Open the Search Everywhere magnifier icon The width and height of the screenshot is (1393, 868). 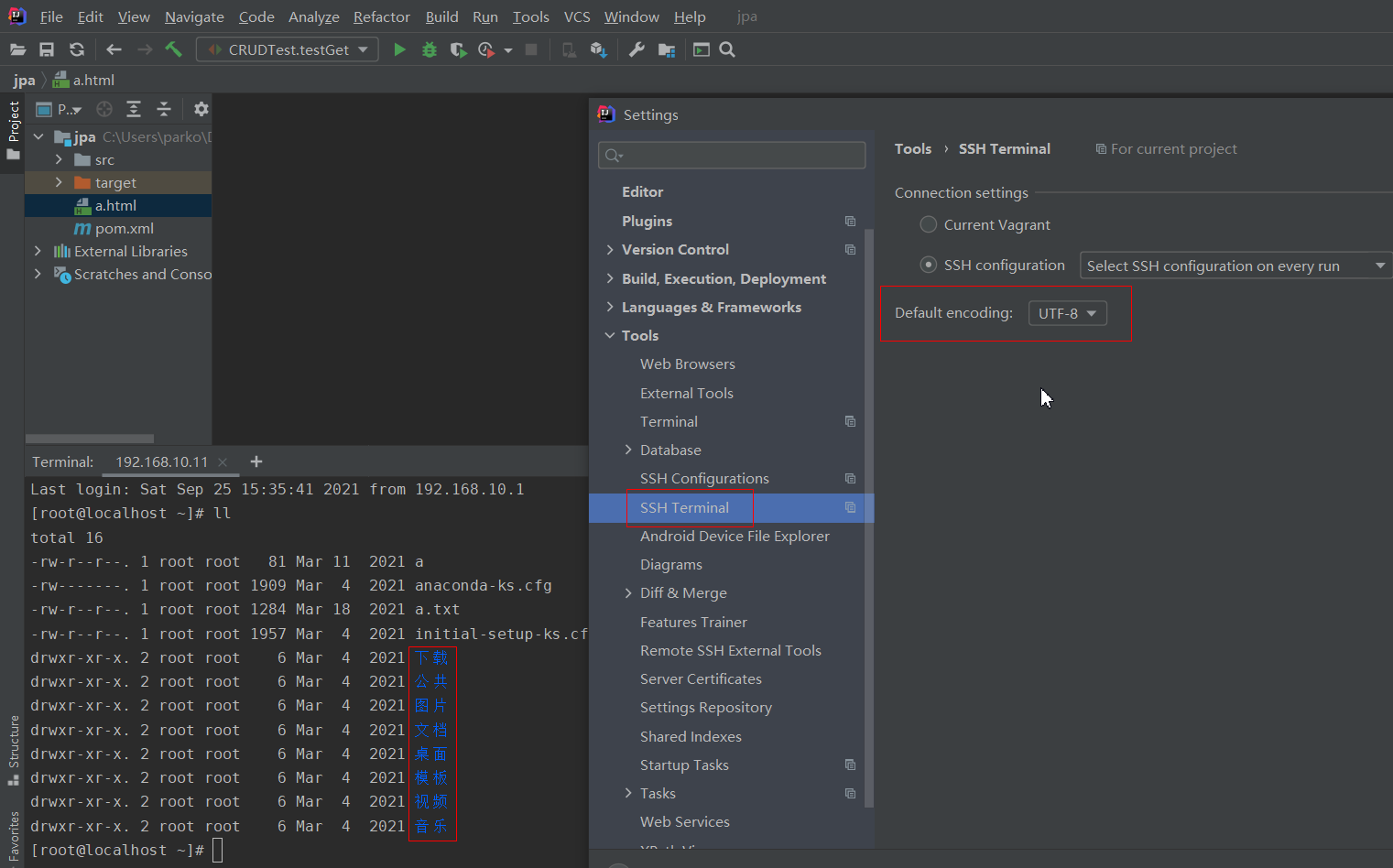point(727,49)
